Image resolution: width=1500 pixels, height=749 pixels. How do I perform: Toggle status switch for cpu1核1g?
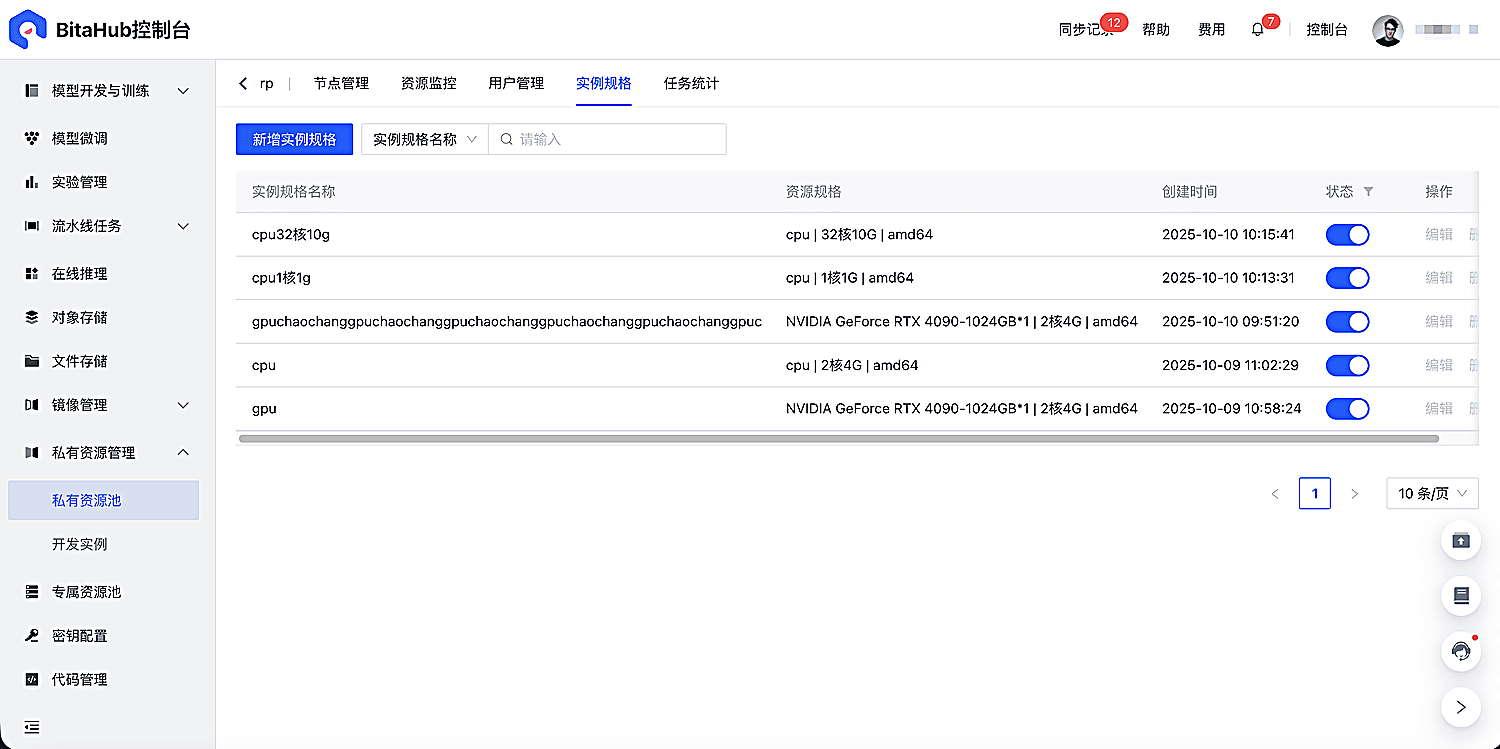(x=1347, y=278)
